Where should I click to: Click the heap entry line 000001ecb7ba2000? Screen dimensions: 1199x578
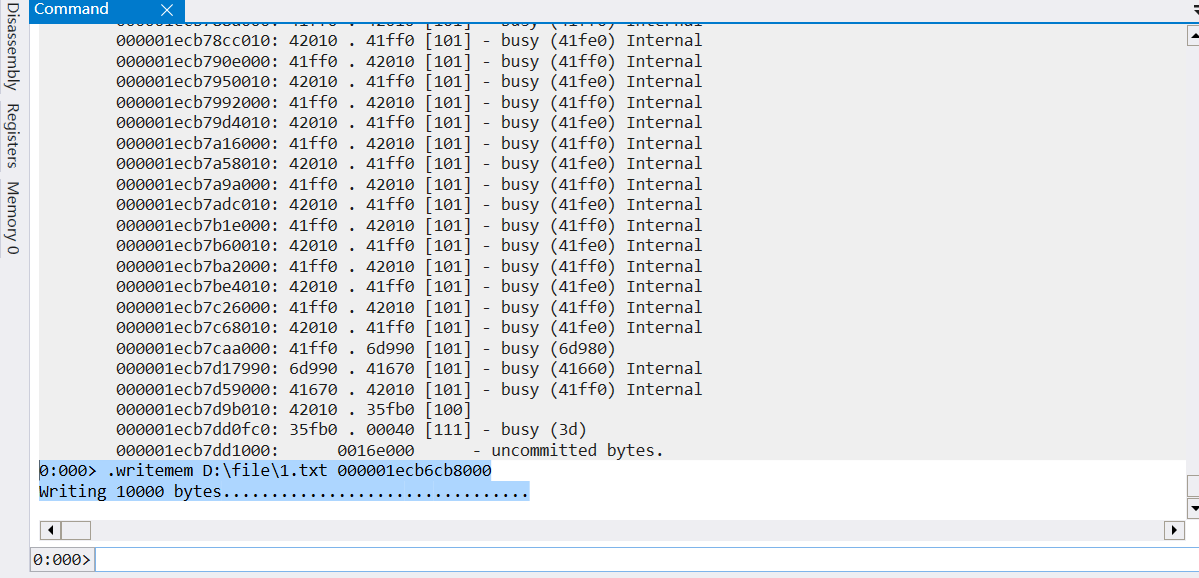coord(409,266)
